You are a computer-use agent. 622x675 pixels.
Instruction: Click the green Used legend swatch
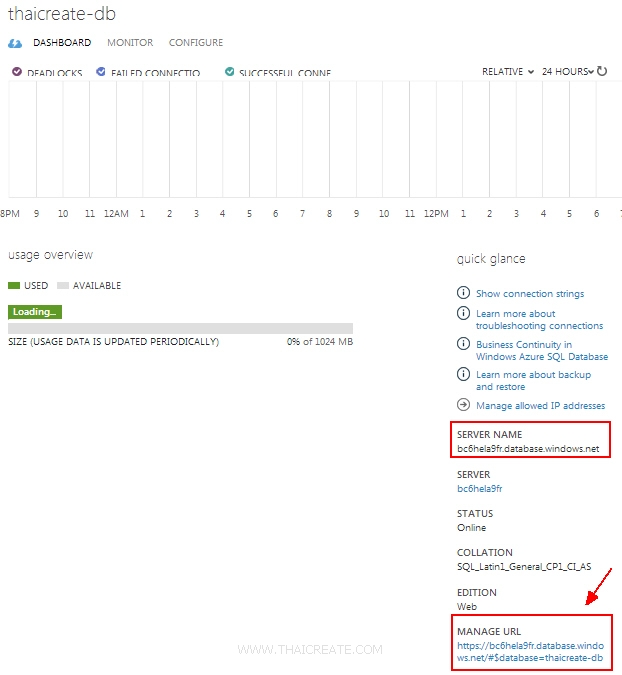pos(14,285)
